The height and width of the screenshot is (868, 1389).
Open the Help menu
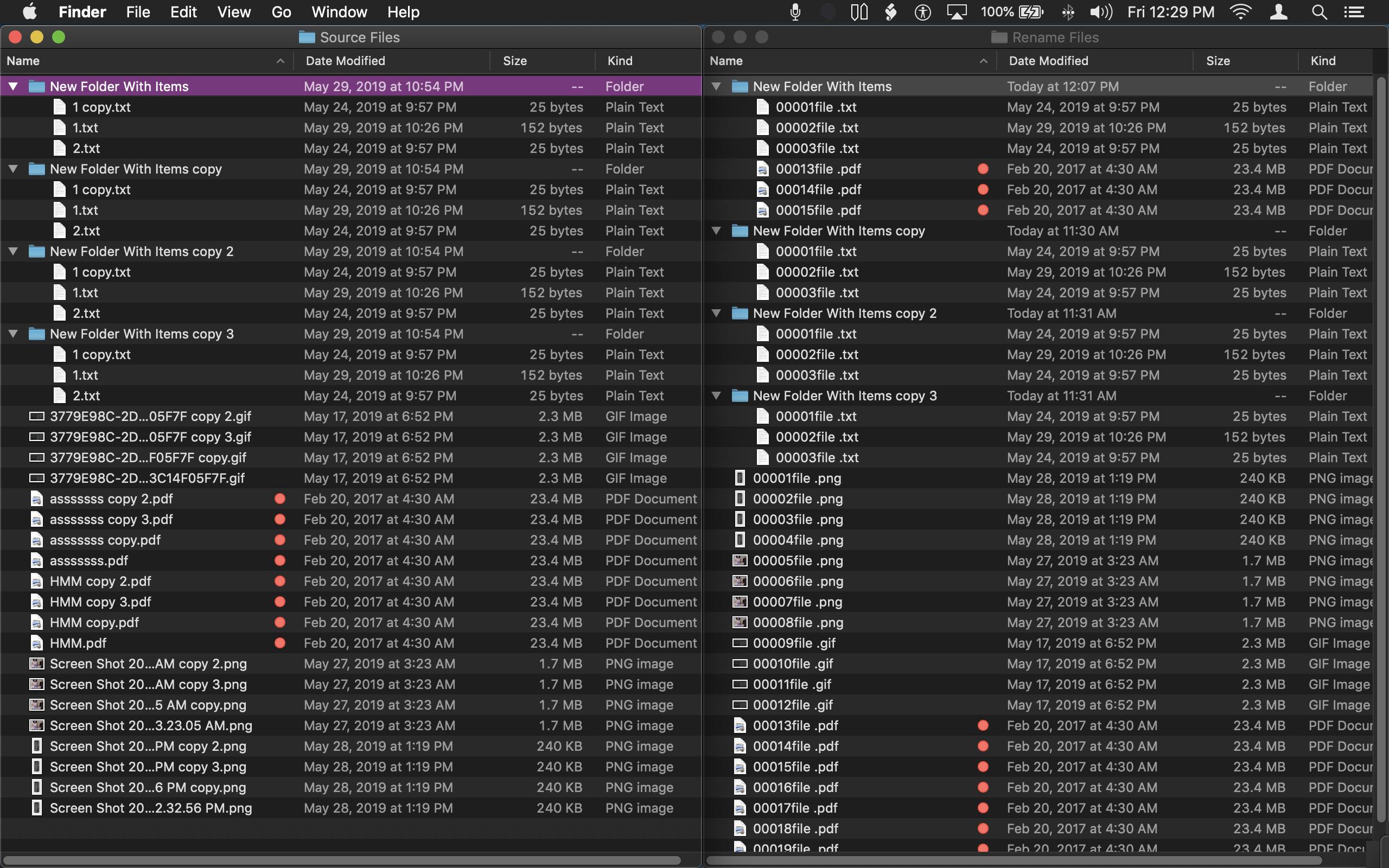pos(403,12)
